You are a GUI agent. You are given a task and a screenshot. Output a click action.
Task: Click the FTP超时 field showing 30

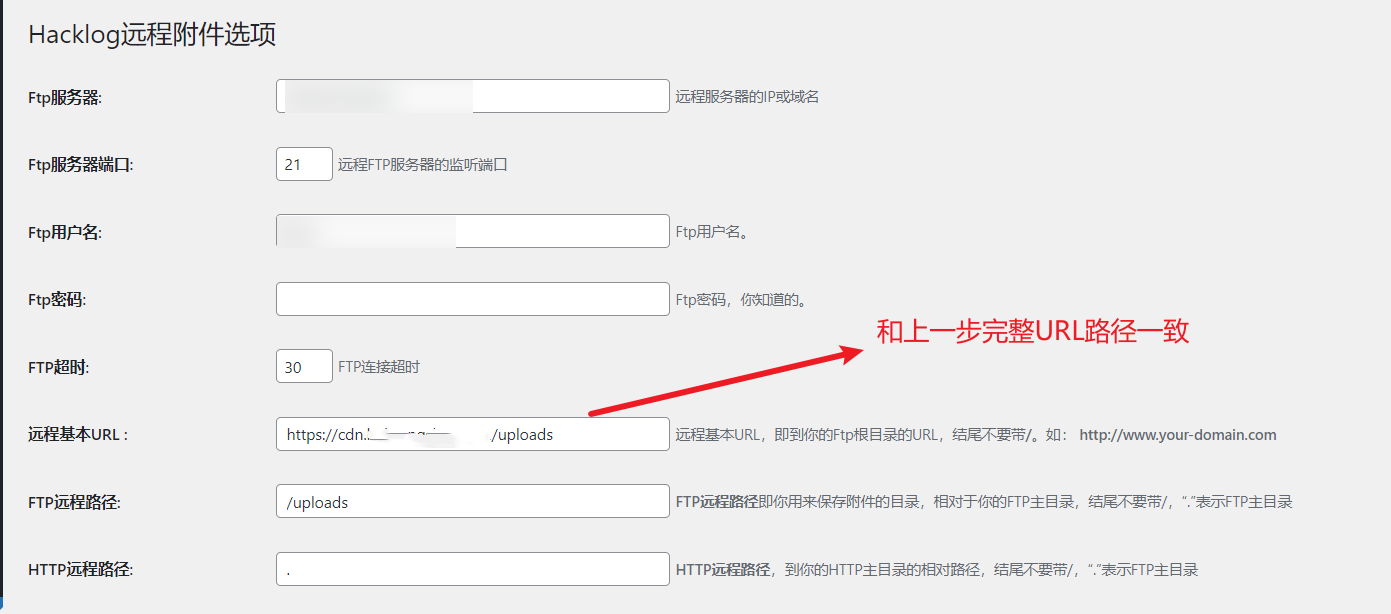click(x=304, y=366)
